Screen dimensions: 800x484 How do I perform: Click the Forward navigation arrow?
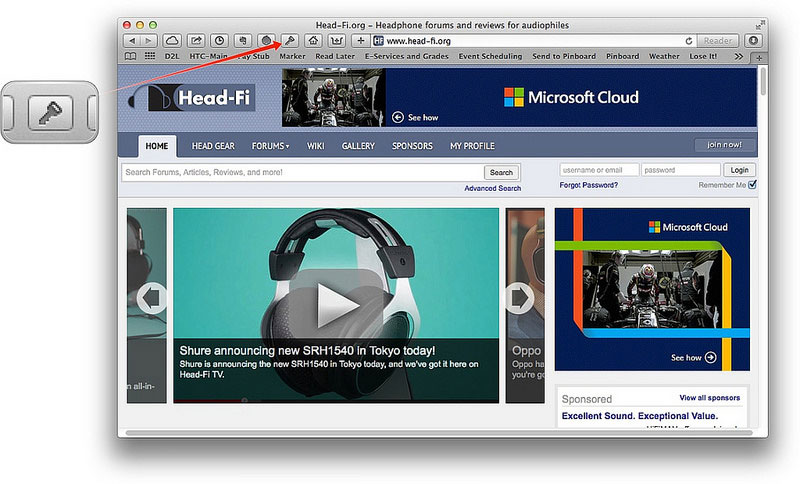tap(148, 41)
